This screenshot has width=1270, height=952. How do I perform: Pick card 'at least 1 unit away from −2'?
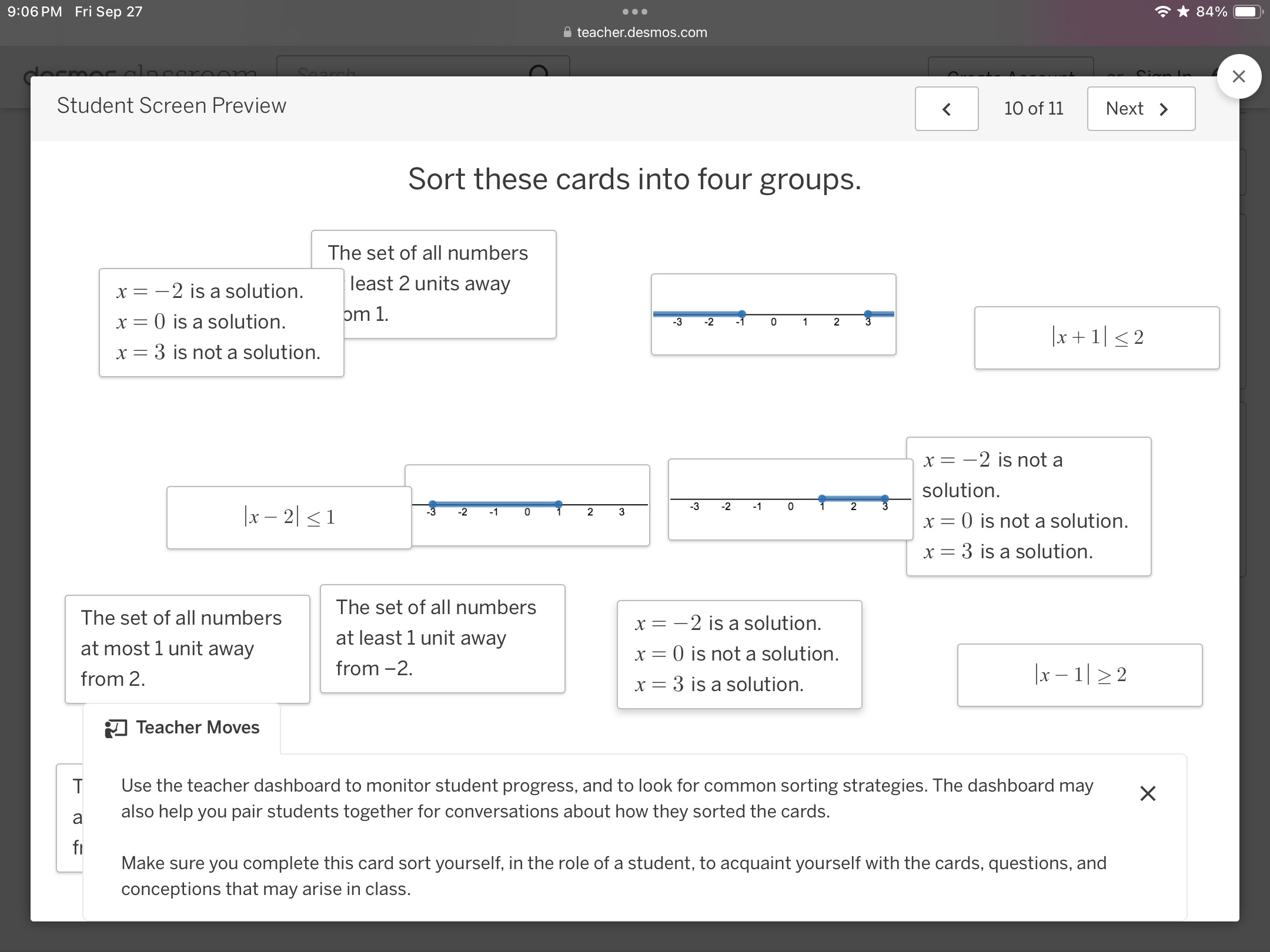pyautogui.click(x=442, y=638)
